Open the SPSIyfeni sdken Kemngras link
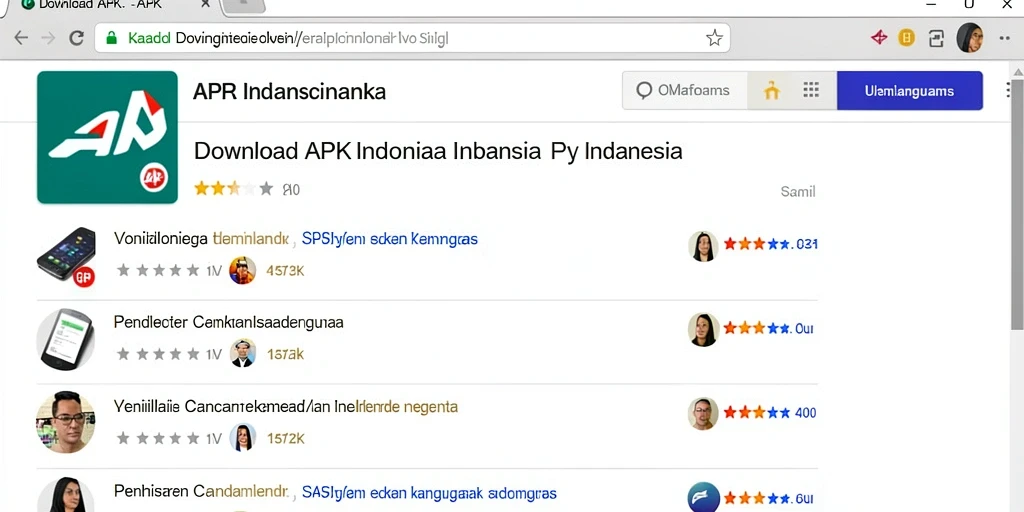 click(390, 239)
